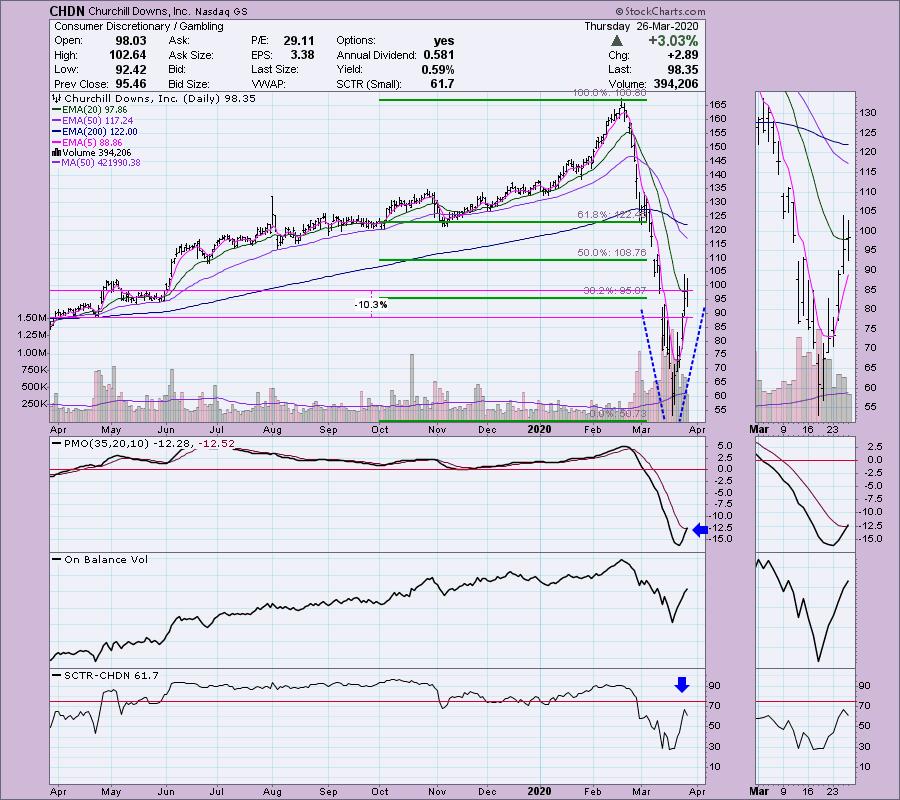Click the green up-triangle change indicator

tap(616, 40)
